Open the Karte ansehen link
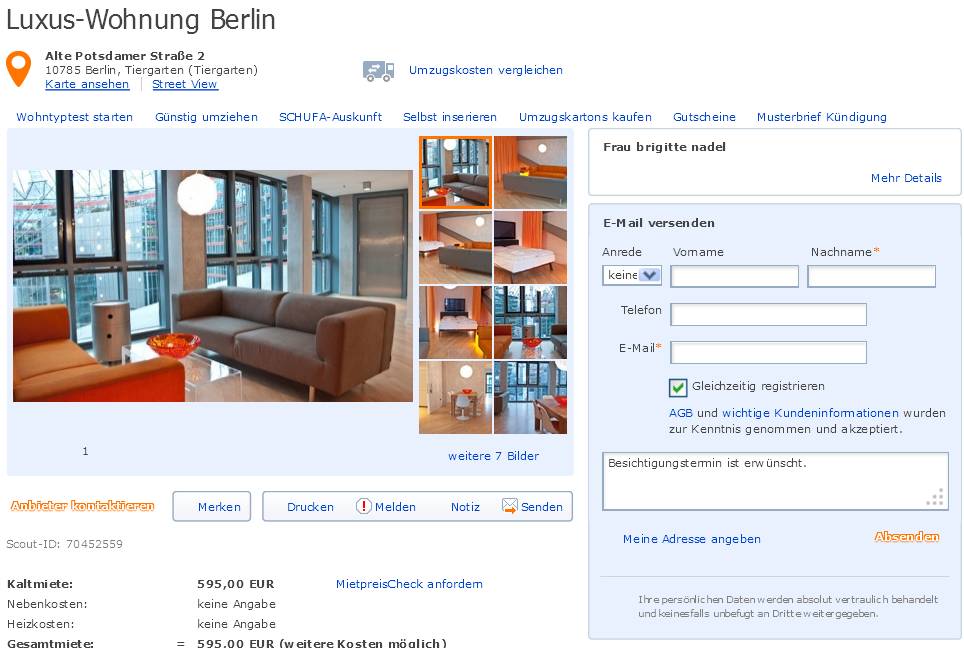964x648 pixels. click(87, 84)
